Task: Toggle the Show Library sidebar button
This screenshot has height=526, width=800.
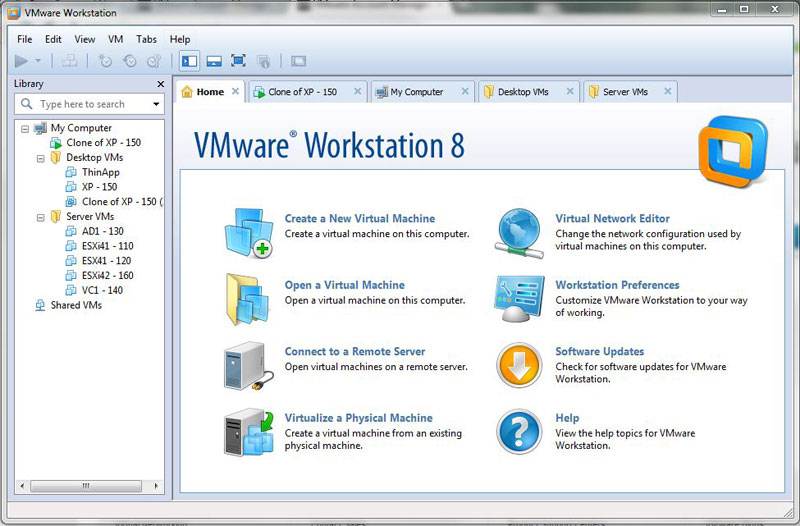Action: pos(189,61)
